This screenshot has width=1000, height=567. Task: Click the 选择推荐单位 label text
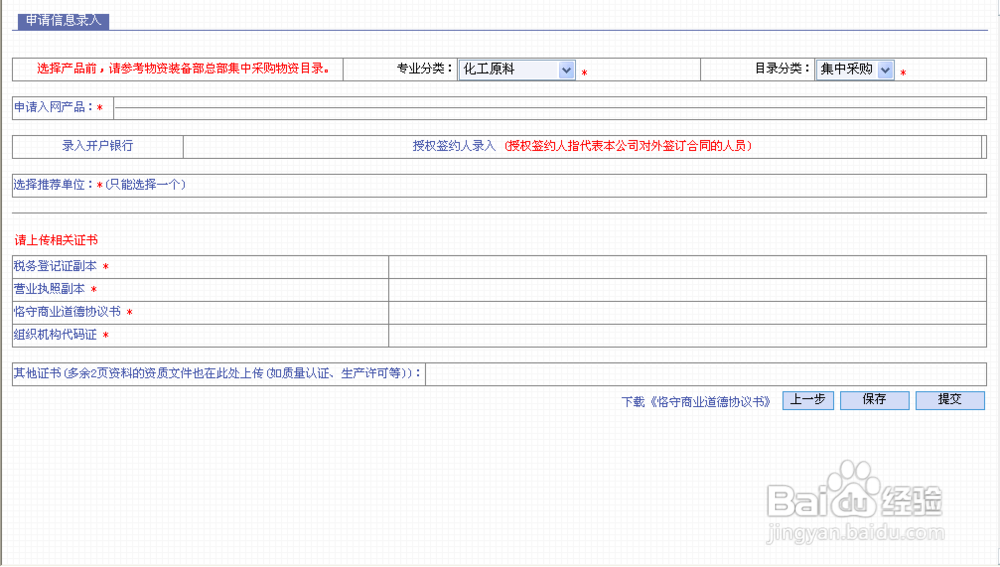(54, 185)
